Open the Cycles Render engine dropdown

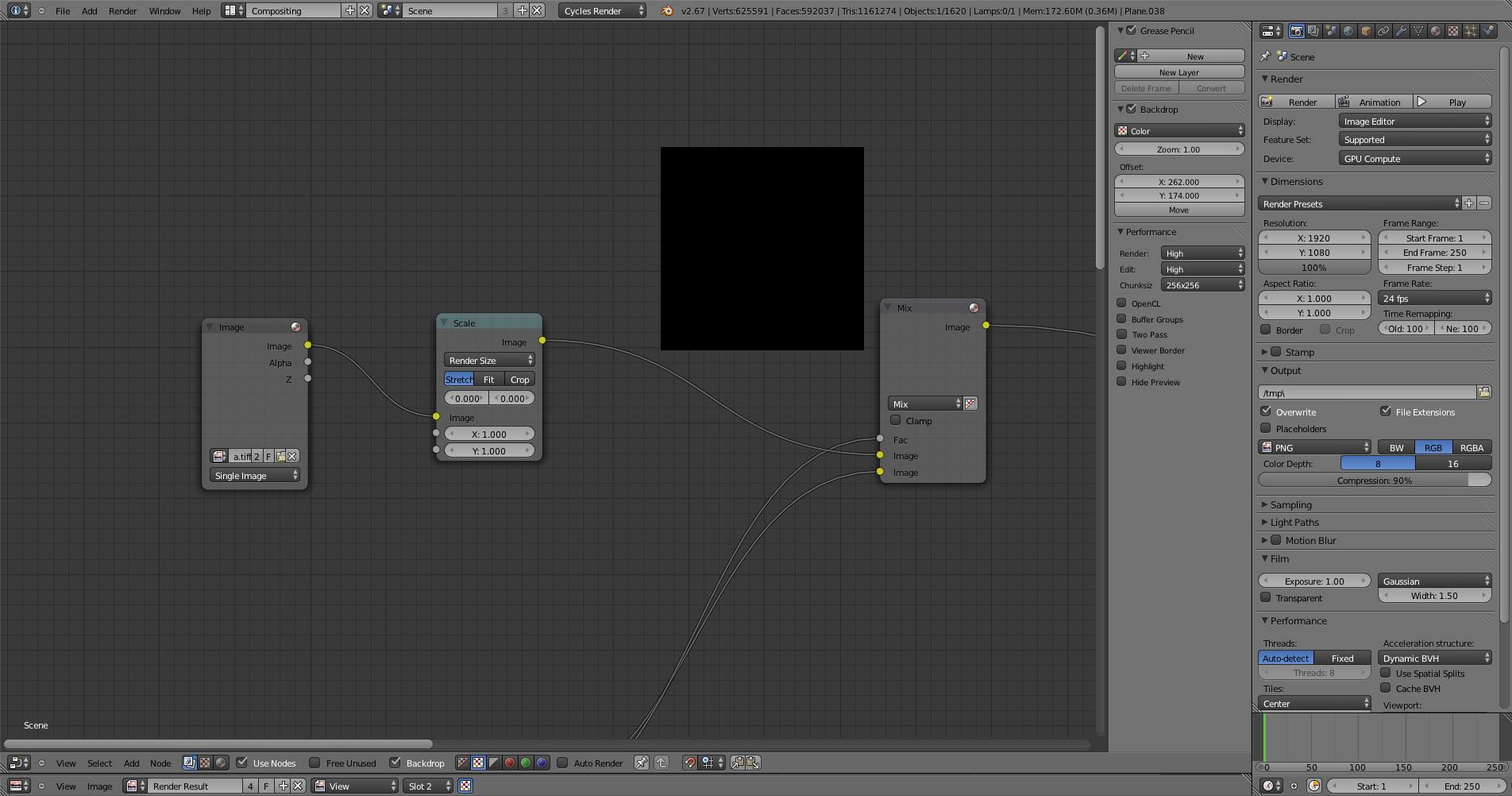point(602,10)
